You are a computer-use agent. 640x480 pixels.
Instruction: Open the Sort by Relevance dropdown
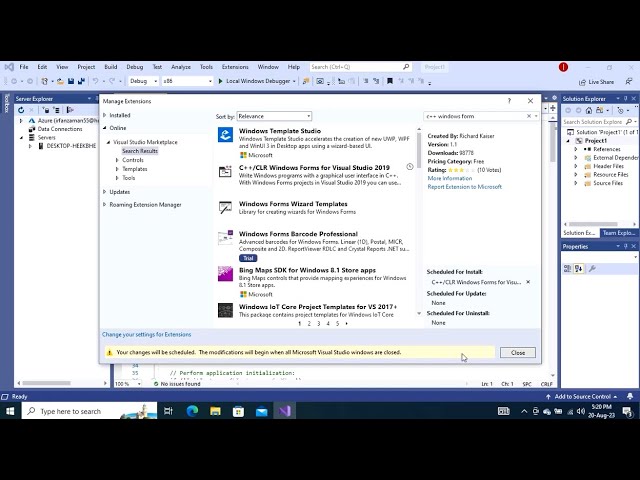pyautogui.click(x=274, y=116)
